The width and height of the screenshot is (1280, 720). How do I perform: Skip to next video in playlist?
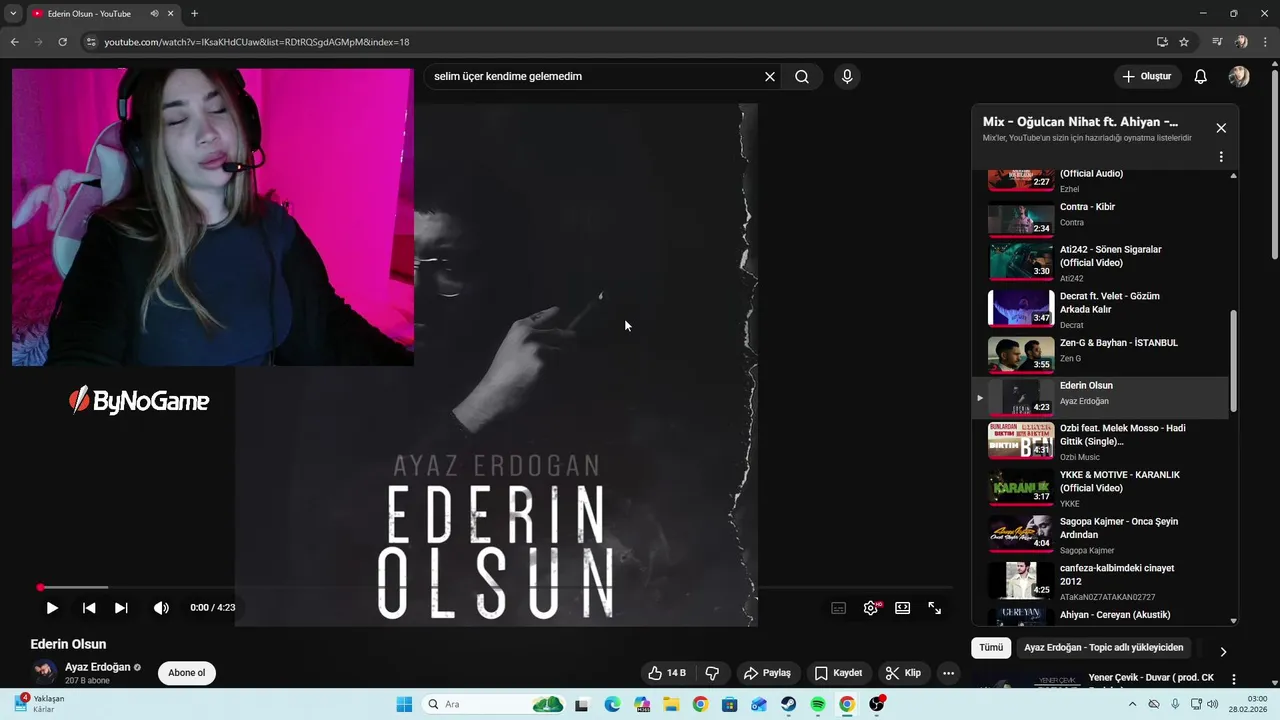click(121, 608)
